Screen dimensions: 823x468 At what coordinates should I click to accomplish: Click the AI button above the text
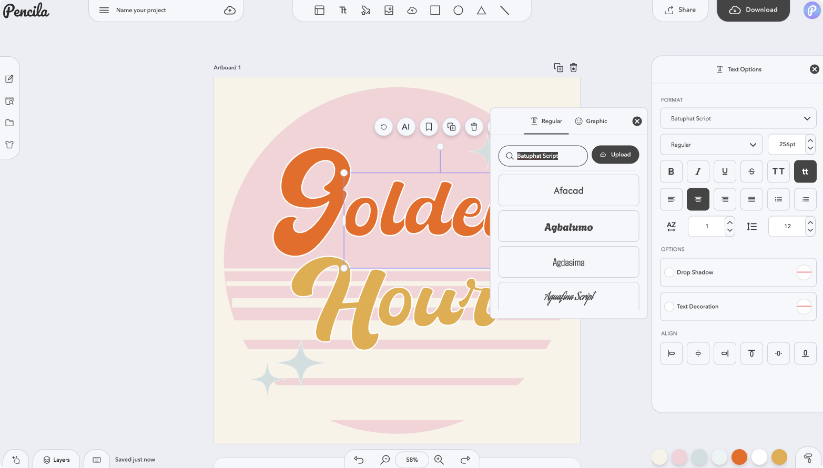(x=406, y=127)
